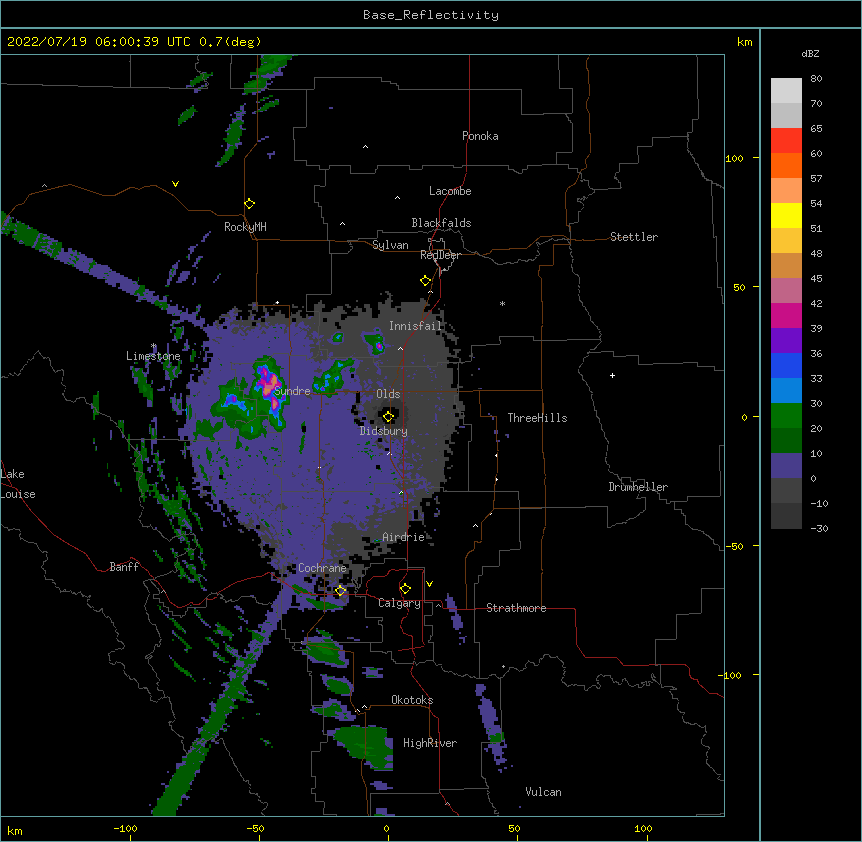Click the -30 value at legend bottom

click(819, 528)
